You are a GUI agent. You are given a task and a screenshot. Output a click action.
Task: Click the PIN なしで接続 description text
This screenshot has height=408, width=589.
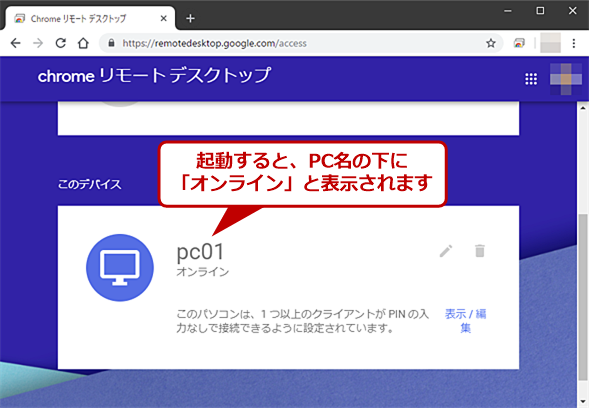point(302,321)
